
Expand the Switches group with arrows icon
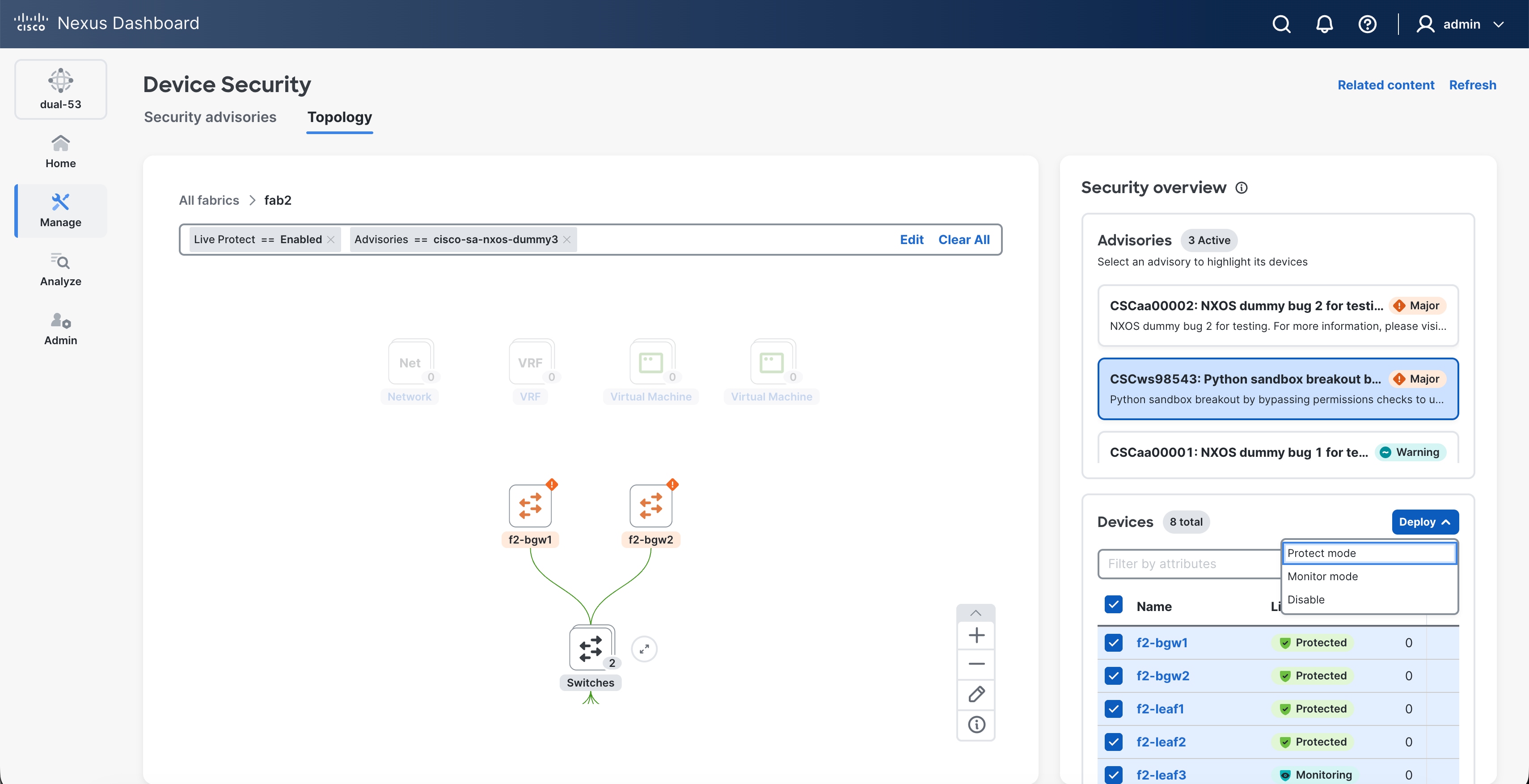(x=644, y=649)
